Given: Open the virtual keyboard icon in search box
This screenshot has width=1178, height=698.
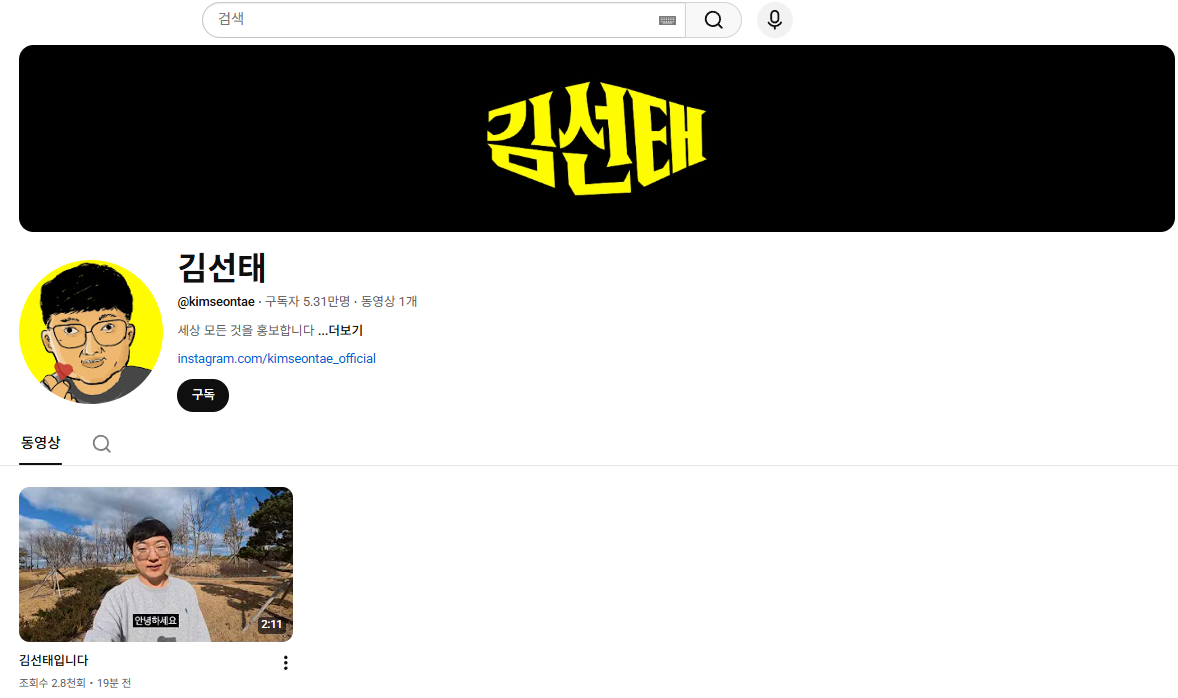Looking at the screenshot, I should [667, 20].
